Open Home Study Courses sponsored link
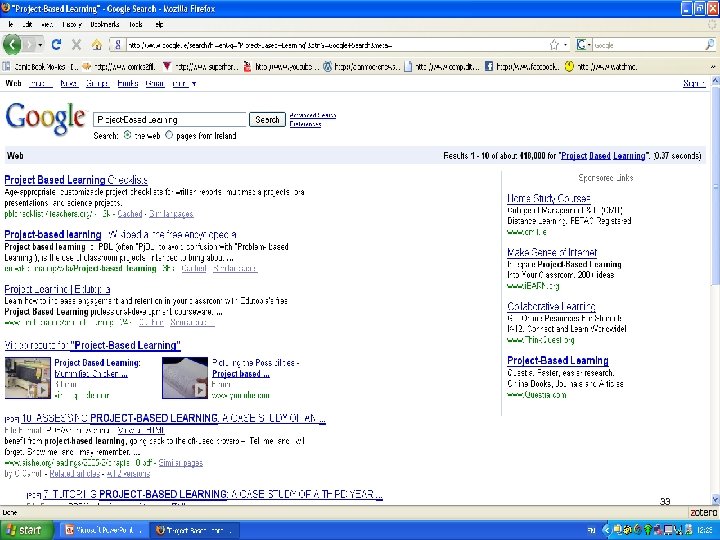Image resolution: width=720 pixels, height=540 pixels. click(549, 198)
